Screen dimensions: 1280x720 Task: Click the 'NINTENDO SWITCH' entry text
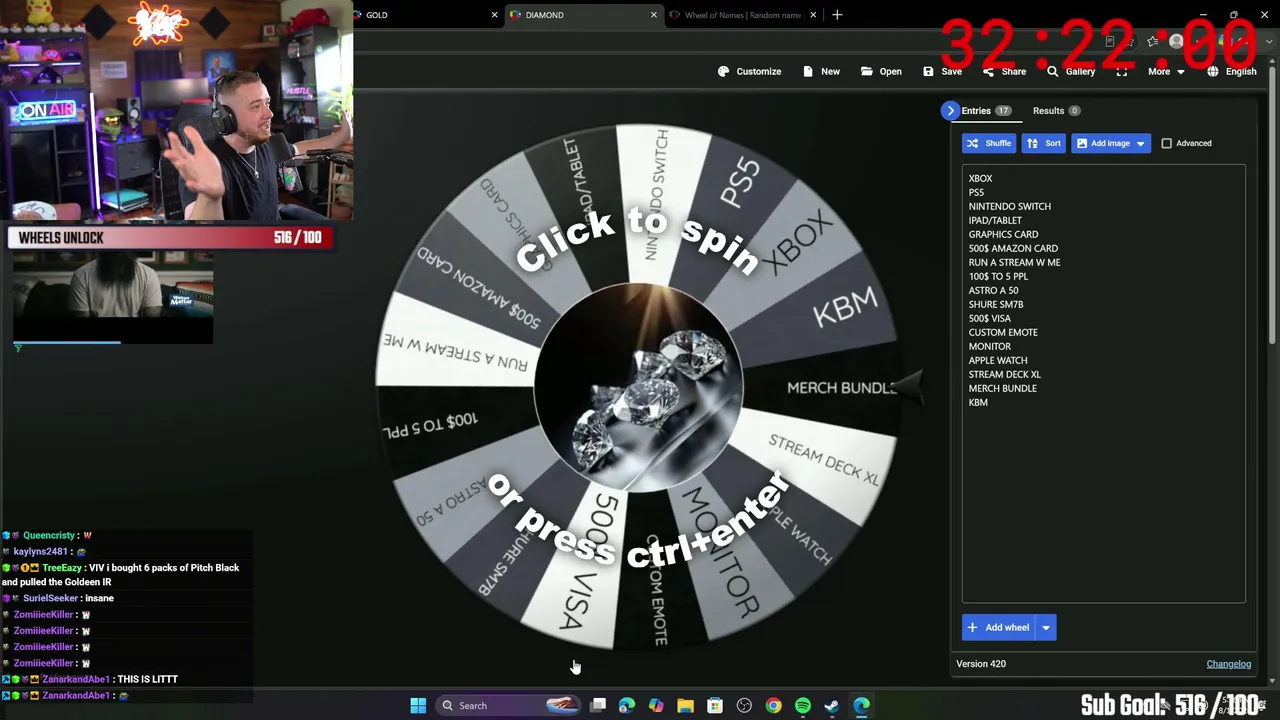coord(1009,206)
